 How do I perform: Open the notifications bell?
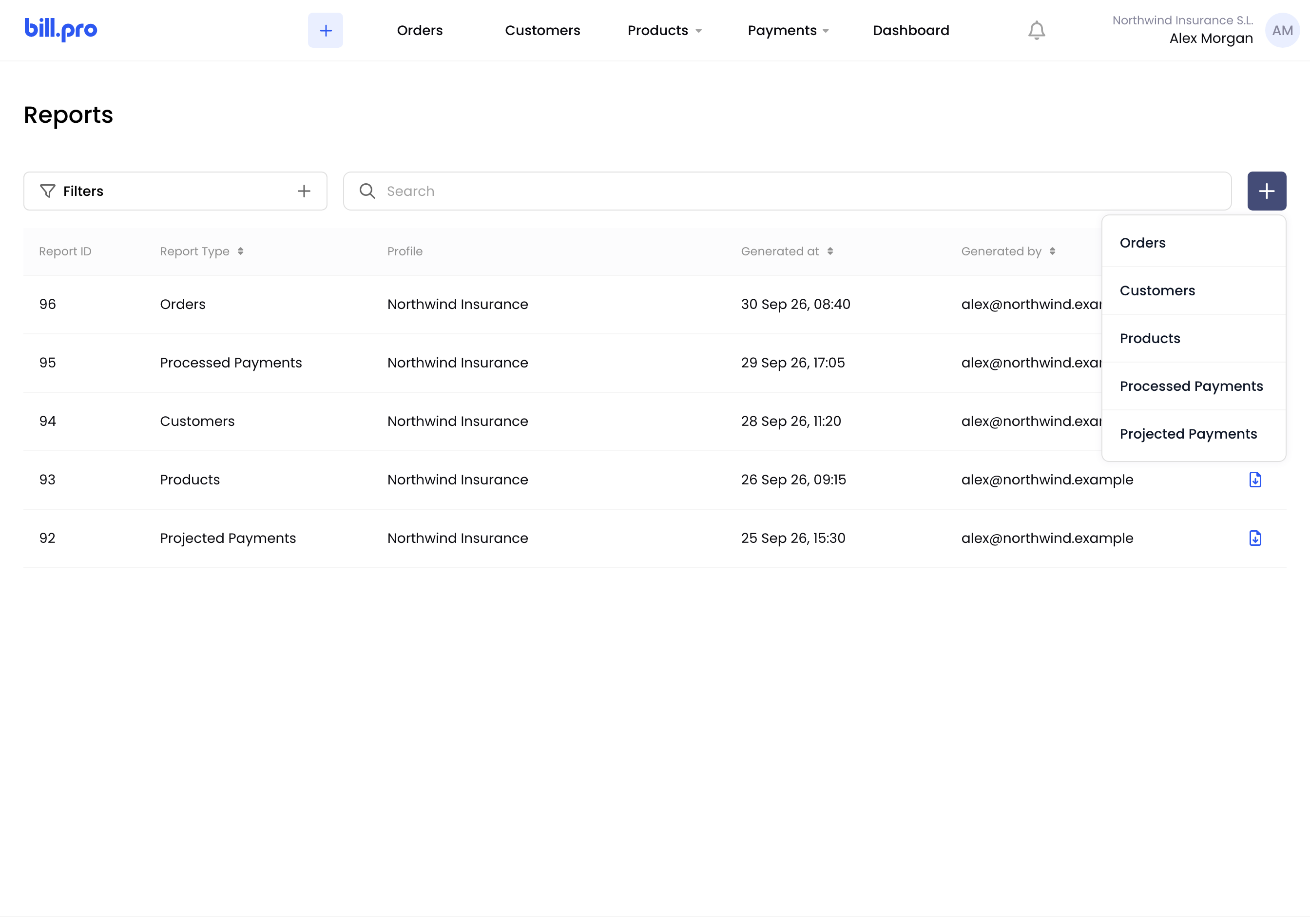(x=1036, y=30)
